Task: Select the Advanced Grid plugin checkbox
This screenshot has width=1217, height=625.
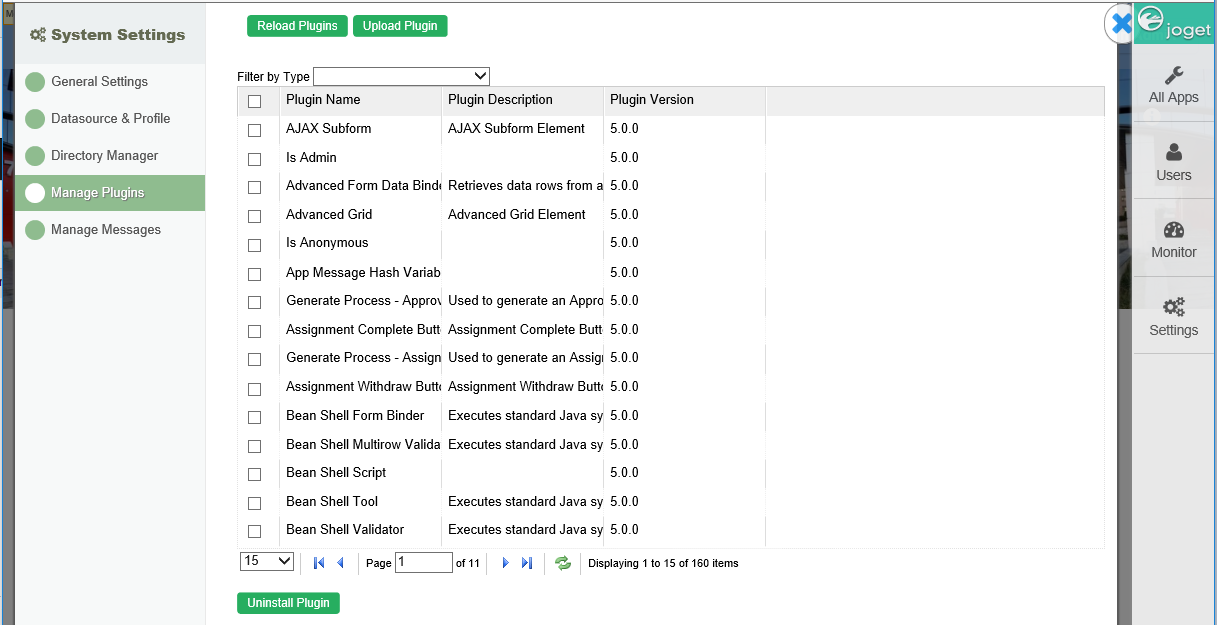Action: click(254, 216)
